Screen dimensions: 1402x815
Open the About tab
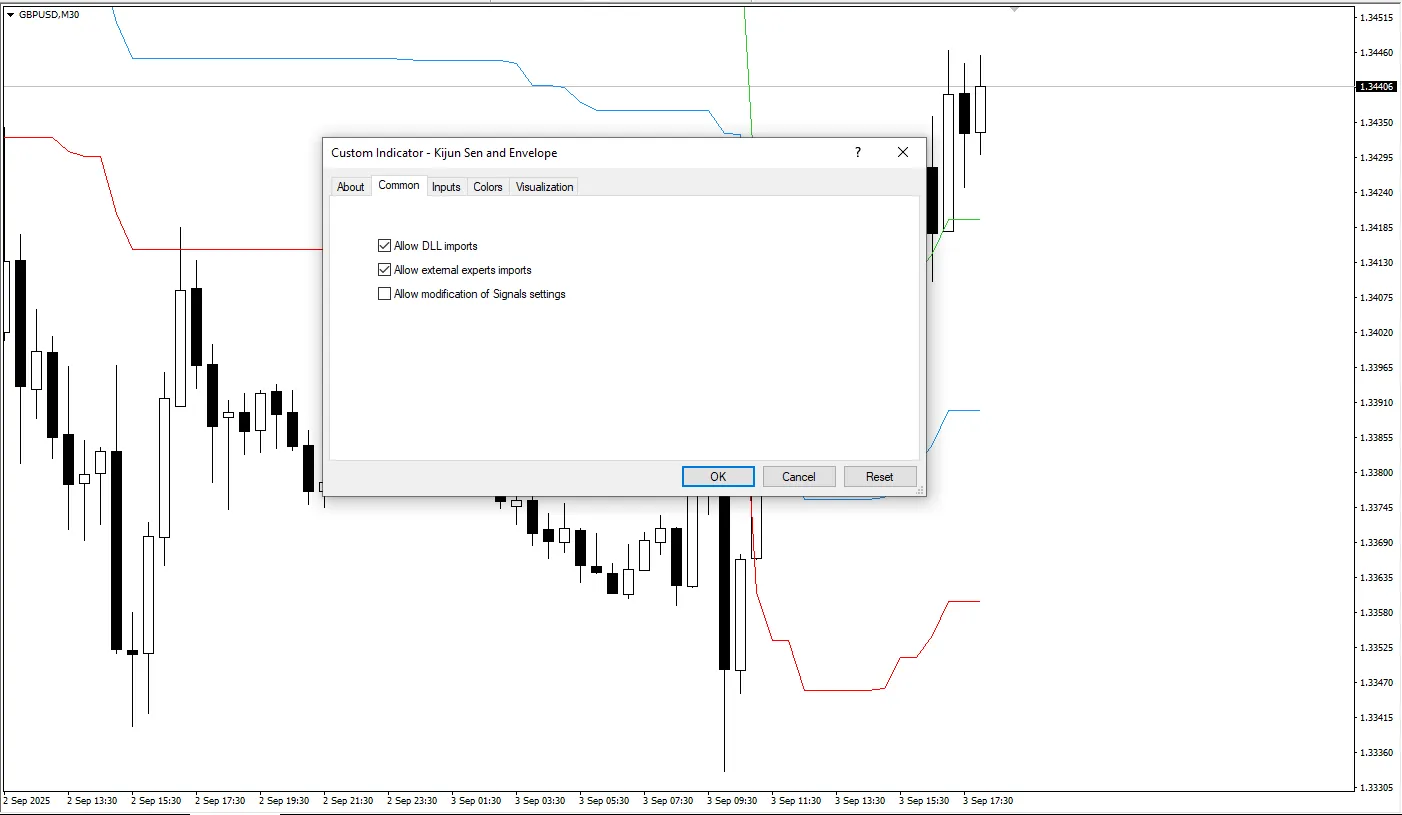350,187
